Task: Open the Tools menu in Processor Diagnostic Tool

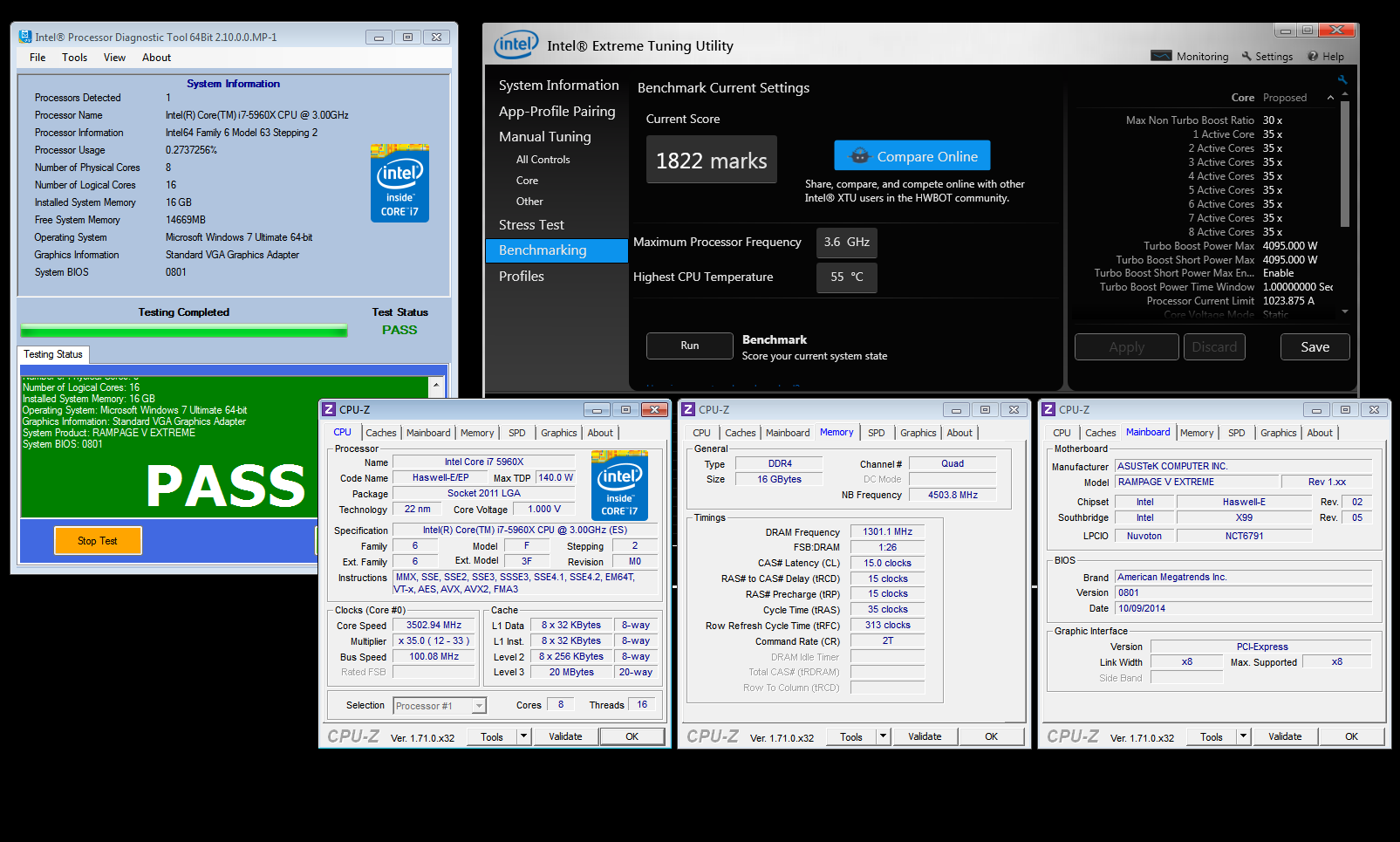Action: point(75,58)
